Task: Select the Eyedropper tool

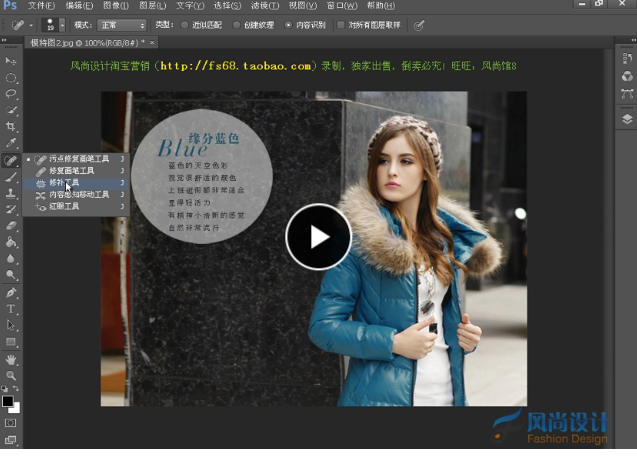Action: (x=11, y=143)
